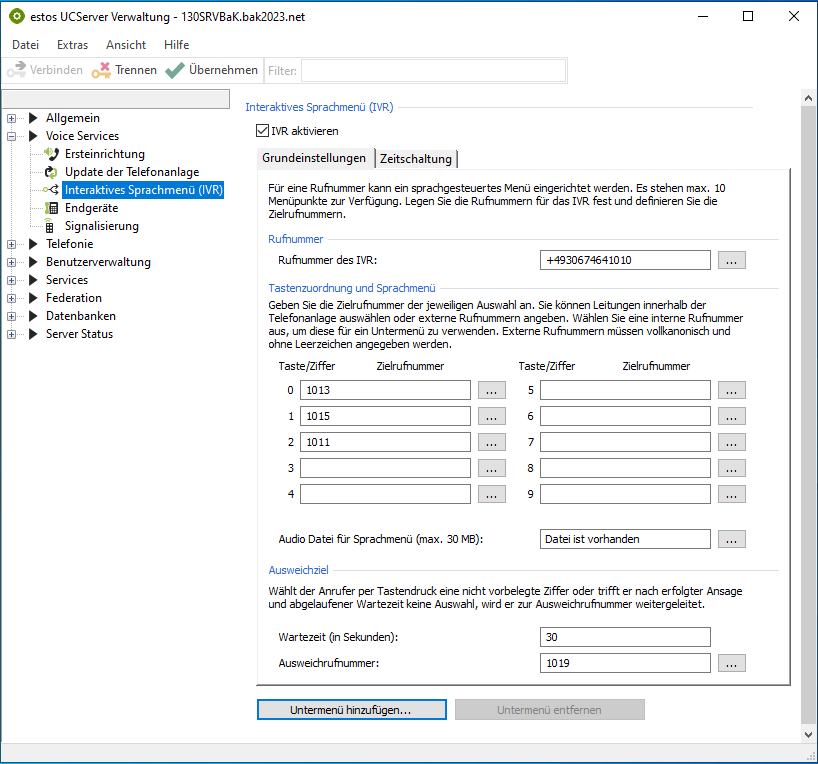Click Untermenü hinzufügen button

350,710
